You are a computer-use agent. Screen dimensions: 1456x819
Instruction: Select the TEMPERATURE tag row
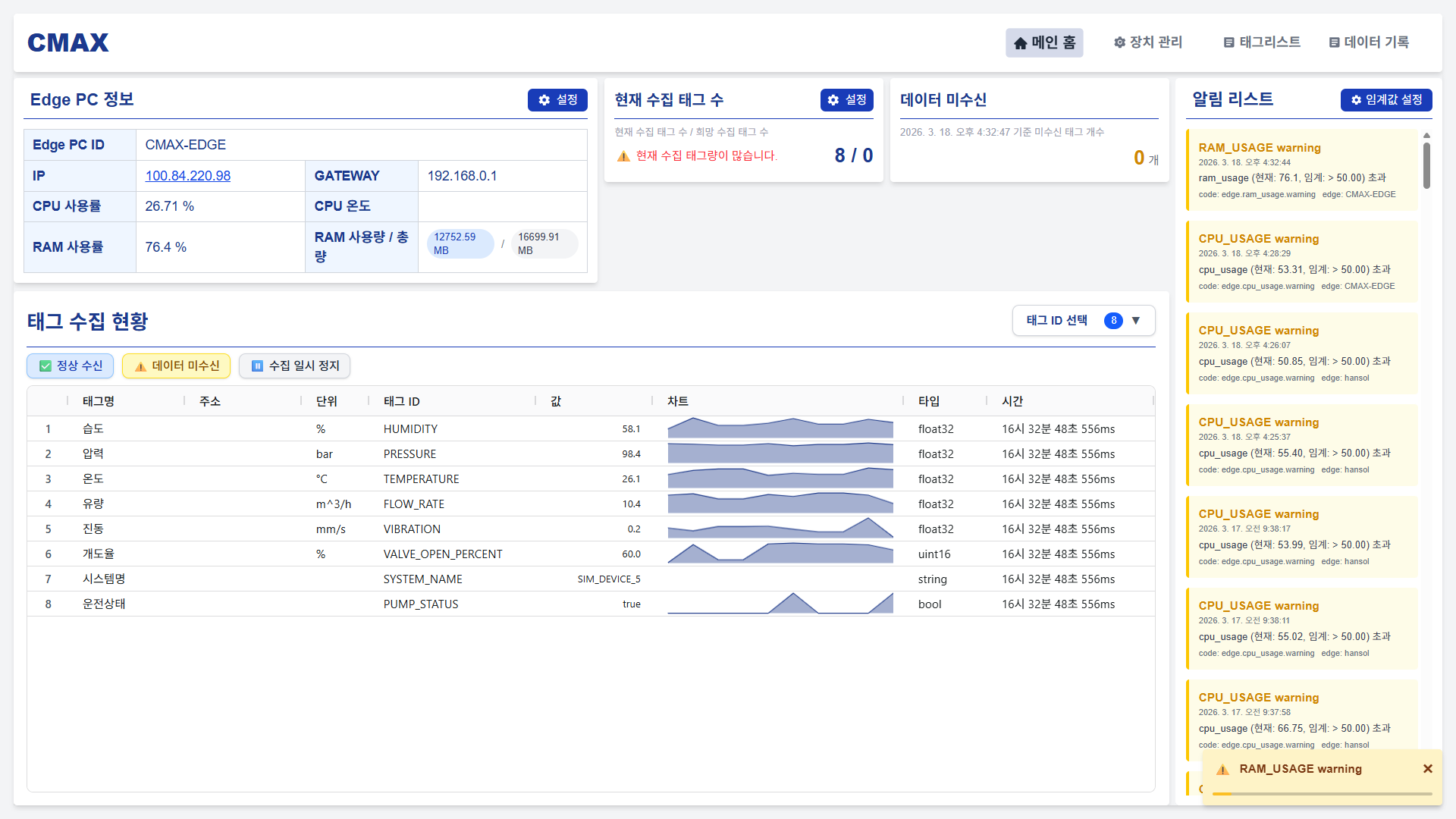421,479
